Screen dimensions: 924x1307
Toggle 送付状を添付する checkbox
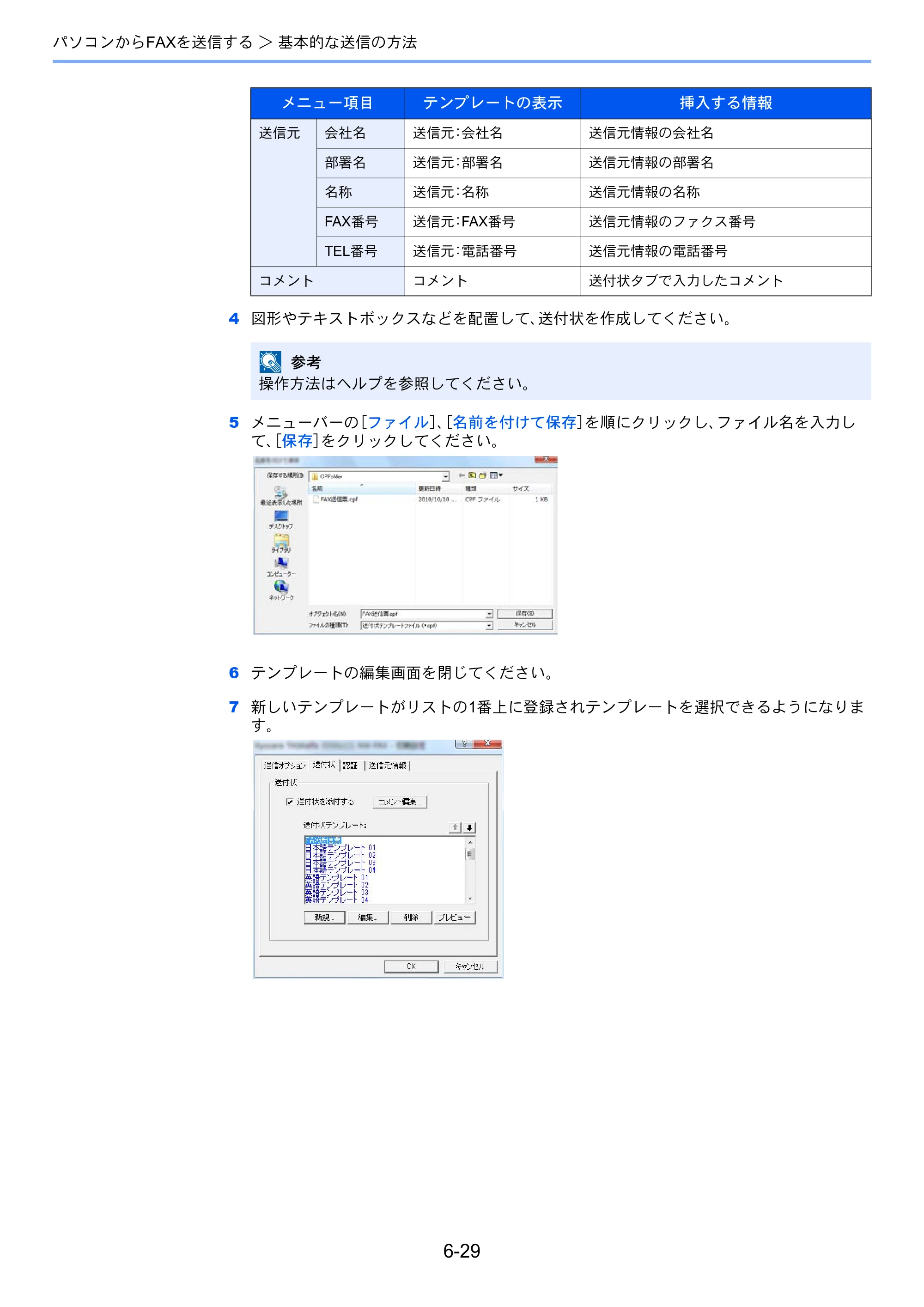click(x=290, y=802)
